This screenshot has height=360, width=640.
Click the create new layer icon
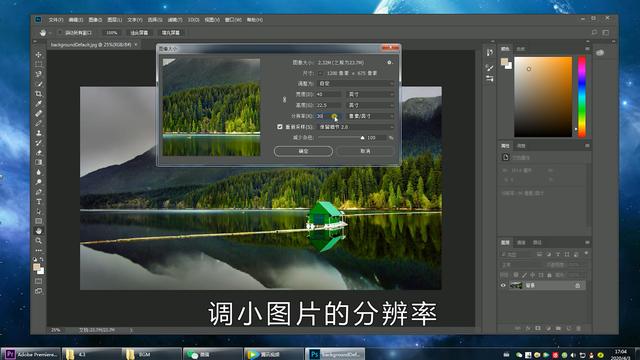point(568,328)
